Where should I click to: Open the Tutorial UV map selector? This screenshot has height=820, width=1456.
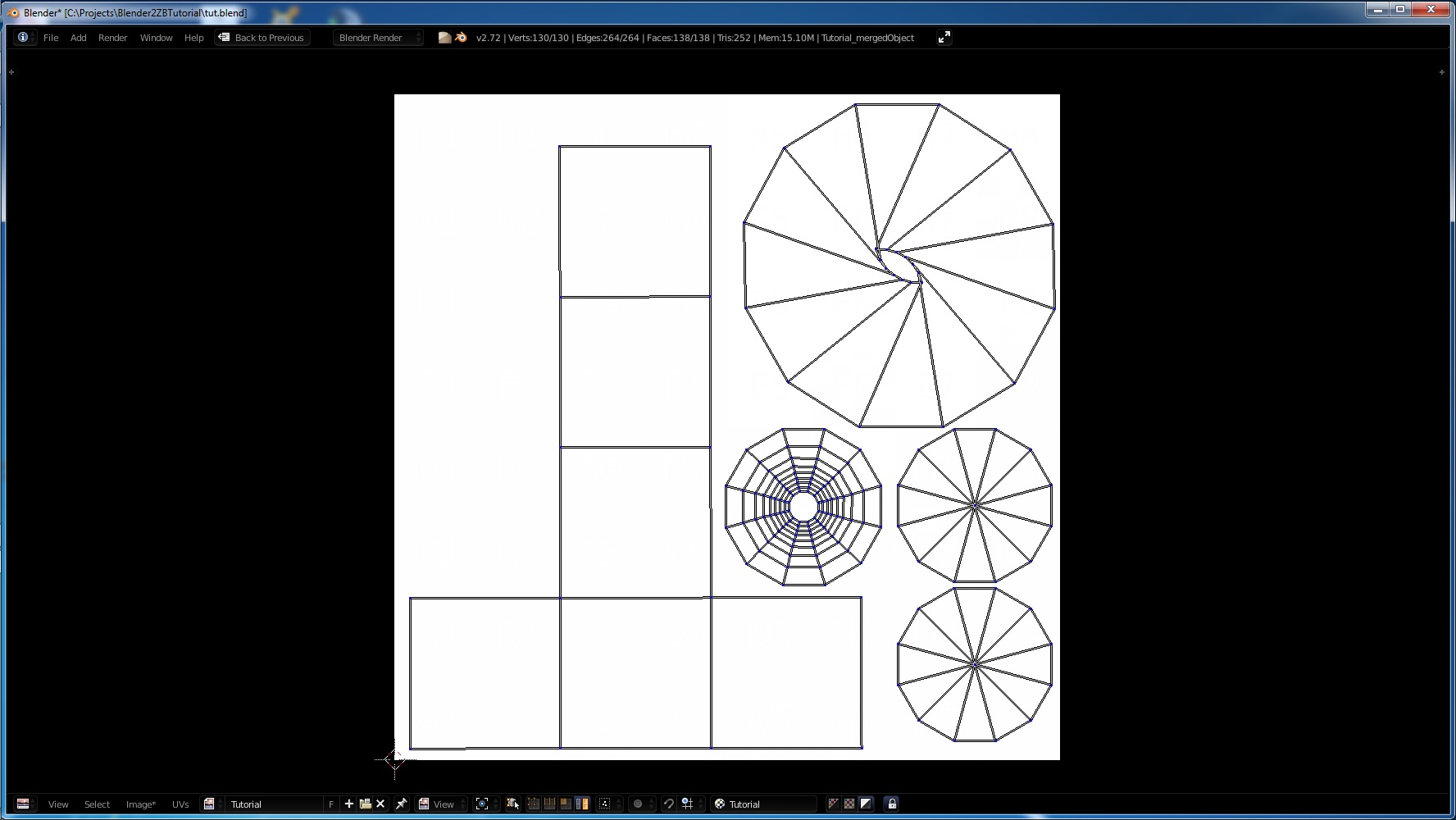click(x=763, y=804)
